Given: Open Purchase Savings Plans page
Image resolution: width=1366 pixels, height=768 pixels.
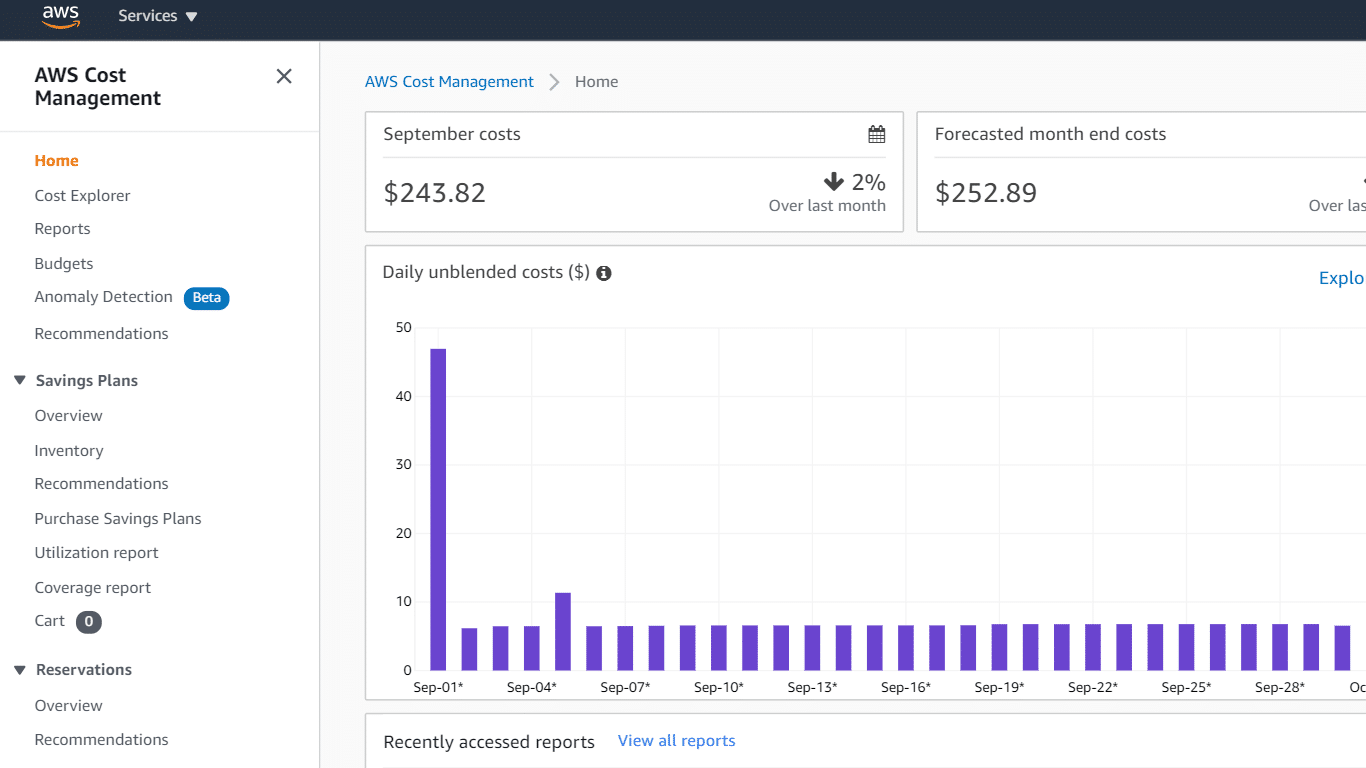Looking at the screenshot, I should coord(118,519).
